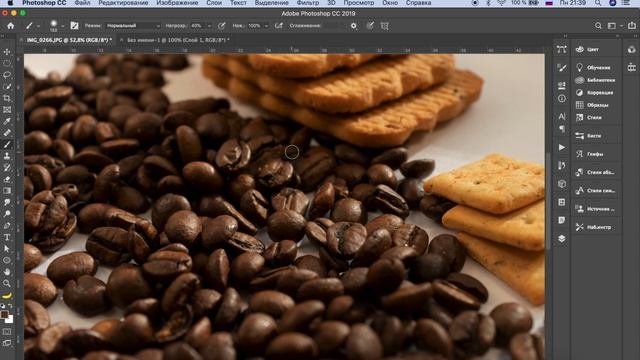Select the Brush tool in left toolbar

point(7,144)
